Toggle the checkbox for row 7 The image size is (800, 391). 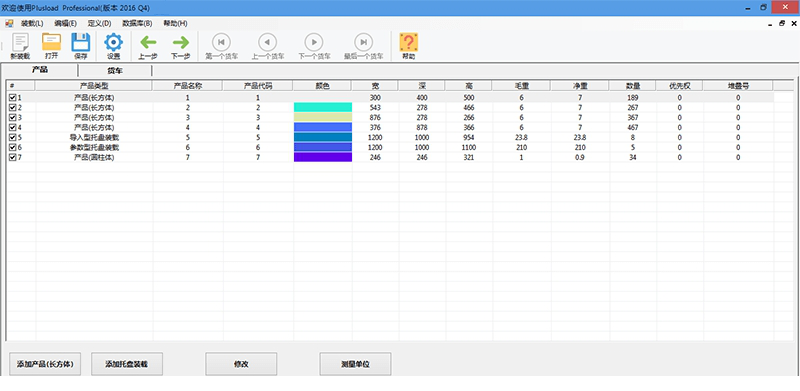(12, 157)
